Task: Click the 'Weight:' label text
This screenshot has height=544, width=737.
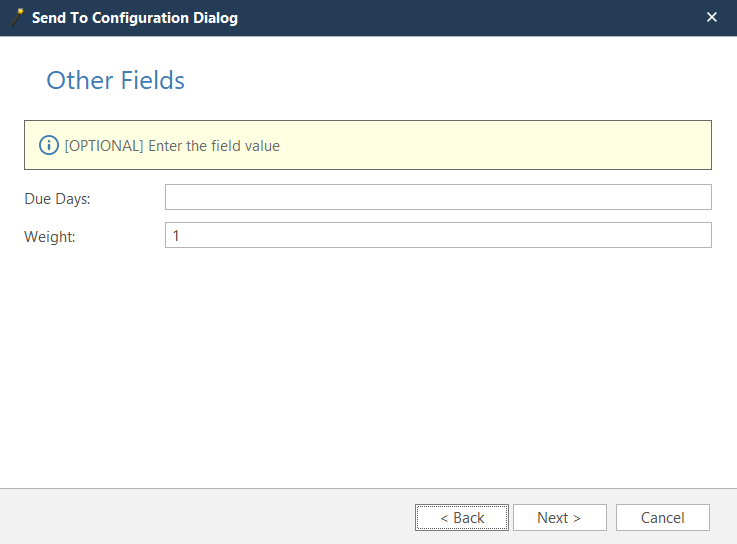Action: (49, 236)
